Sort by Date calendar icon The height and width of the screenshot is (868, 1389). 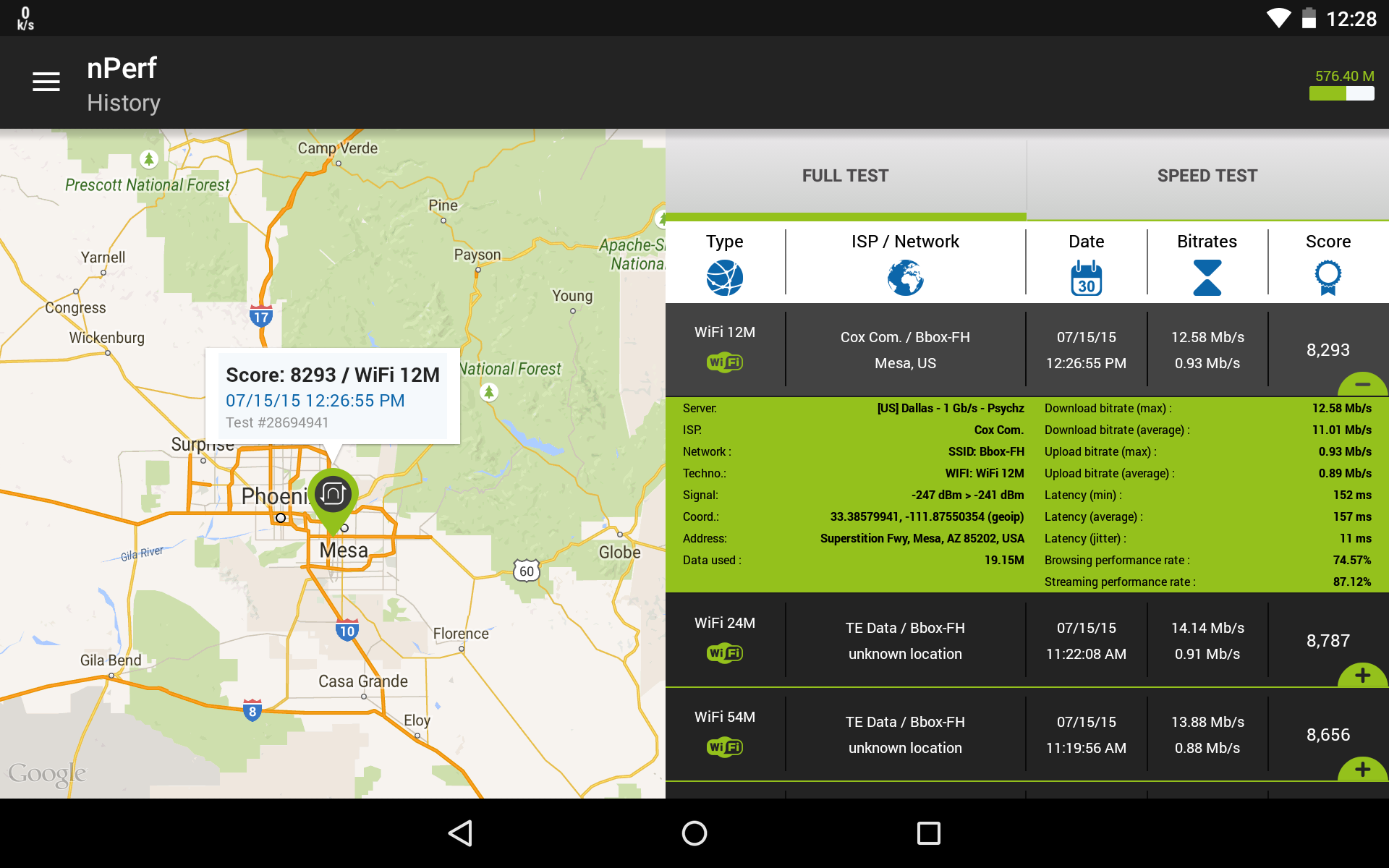1086,278
